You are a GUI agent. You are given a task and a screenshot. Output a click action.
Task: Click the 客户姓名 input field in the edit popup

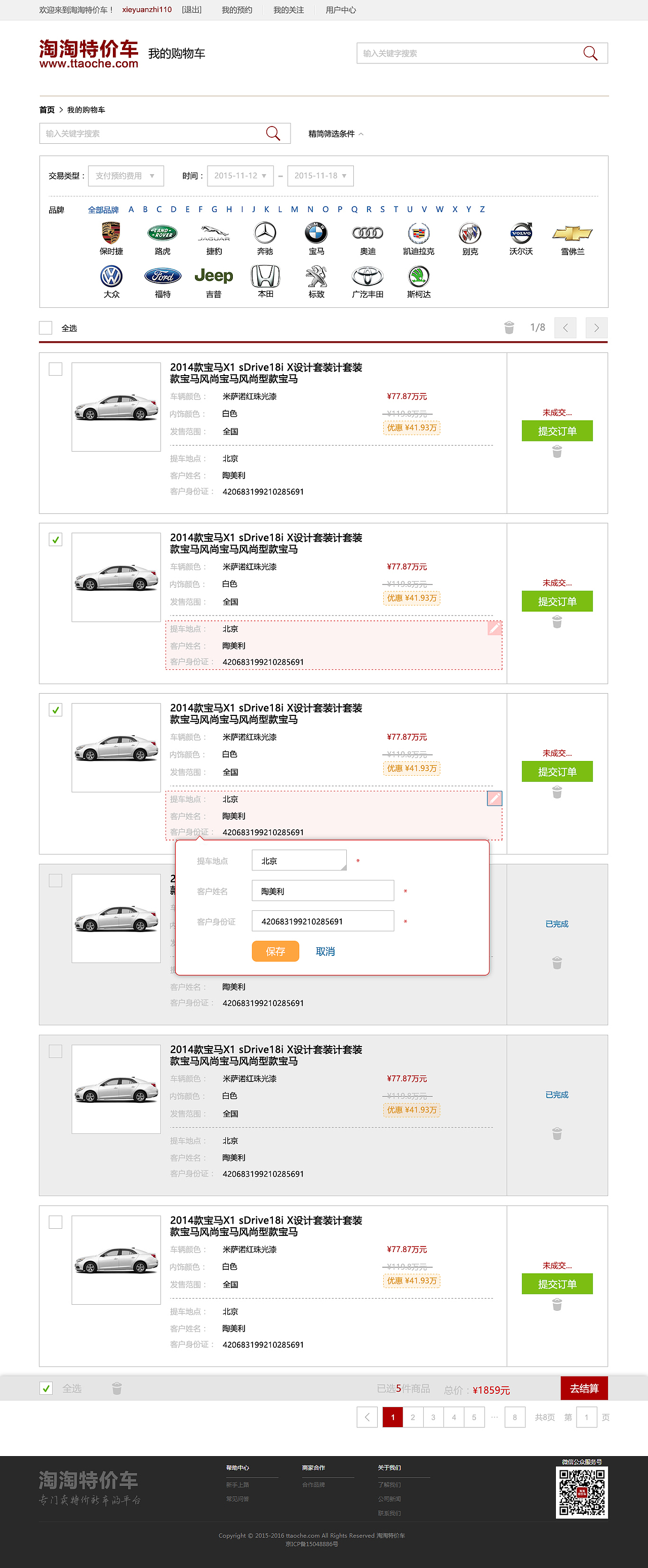click(x=323, y=891)
